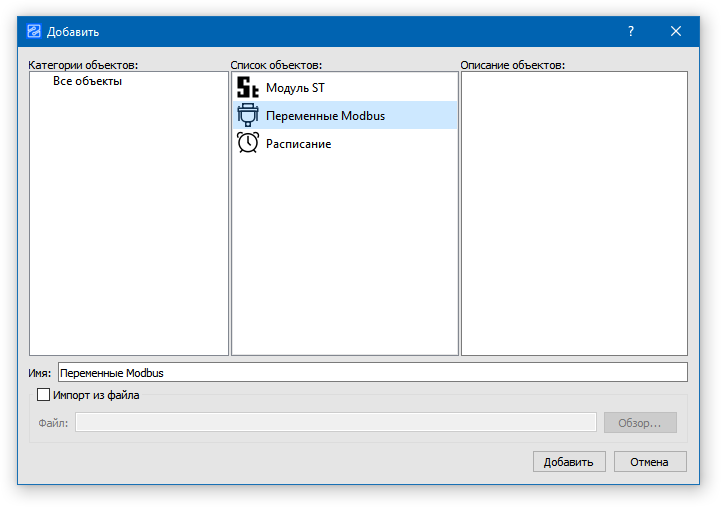
Task: Select the Расписание list entry
Action: pos(344,143)
